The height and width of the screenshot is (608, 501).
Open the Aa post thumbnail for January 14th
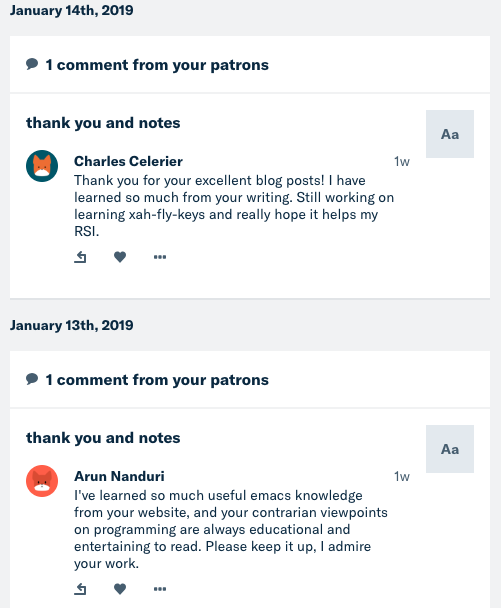pos(450,134)
